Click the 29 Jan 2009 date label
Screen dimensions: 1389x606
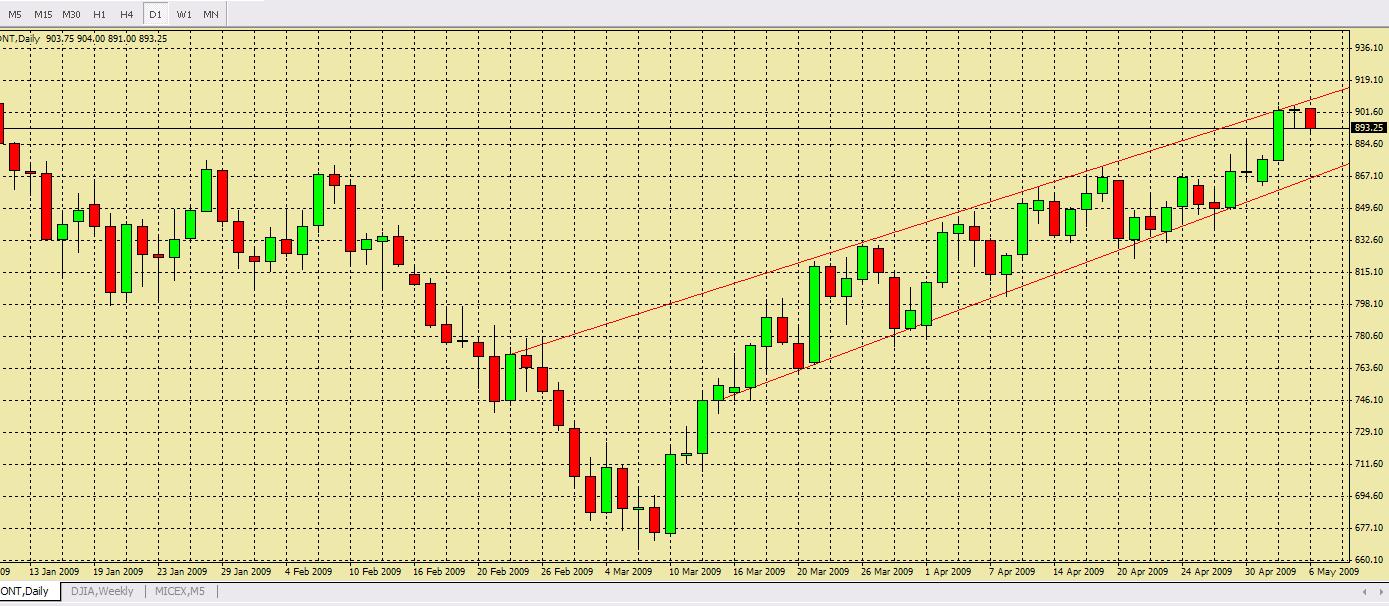coord(246,572)
